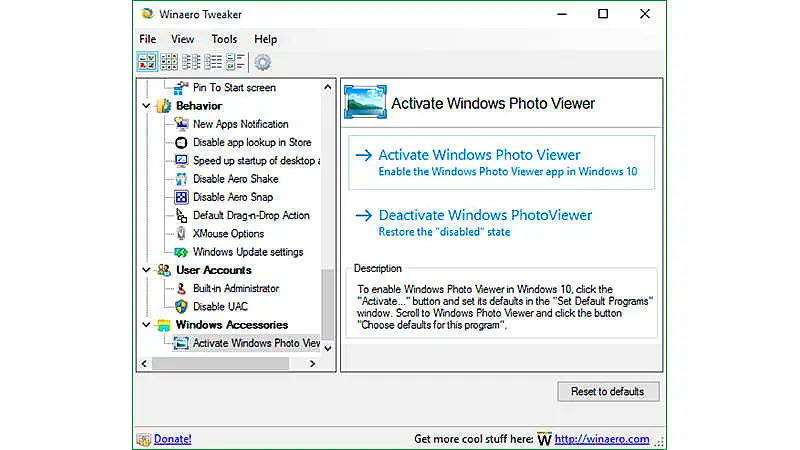
Task: Click the New Apps Notification icon
Action: [181, 124]
